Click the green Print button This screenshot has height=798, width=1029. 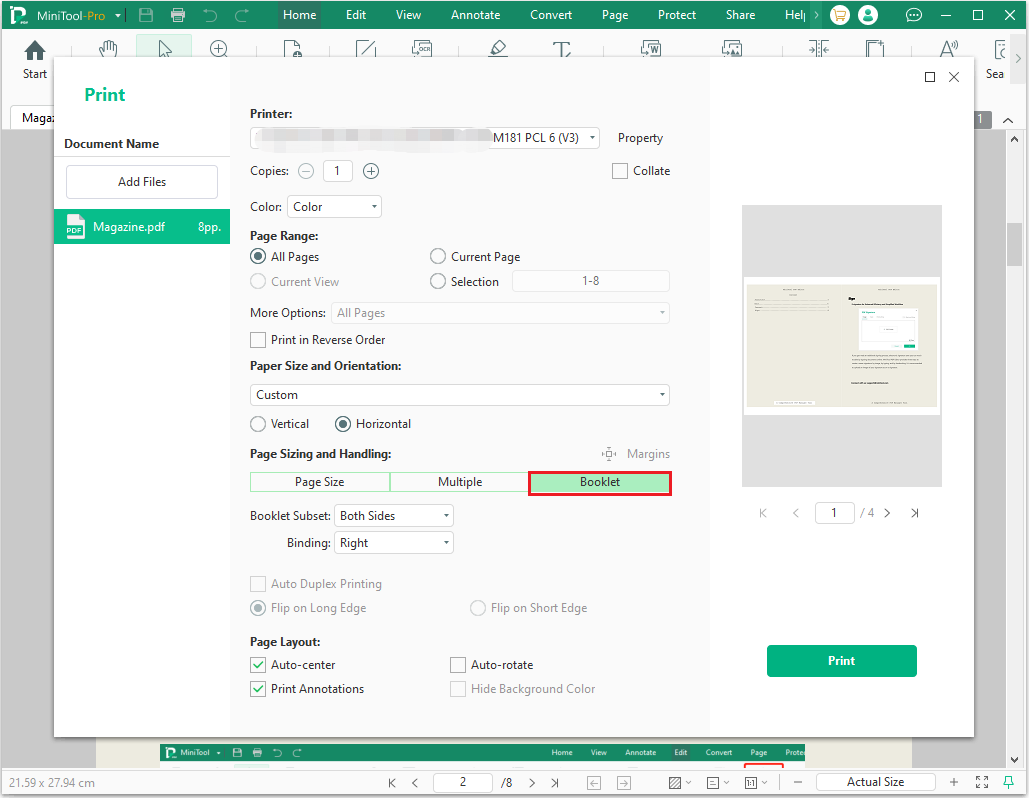(x=841, y=661)
